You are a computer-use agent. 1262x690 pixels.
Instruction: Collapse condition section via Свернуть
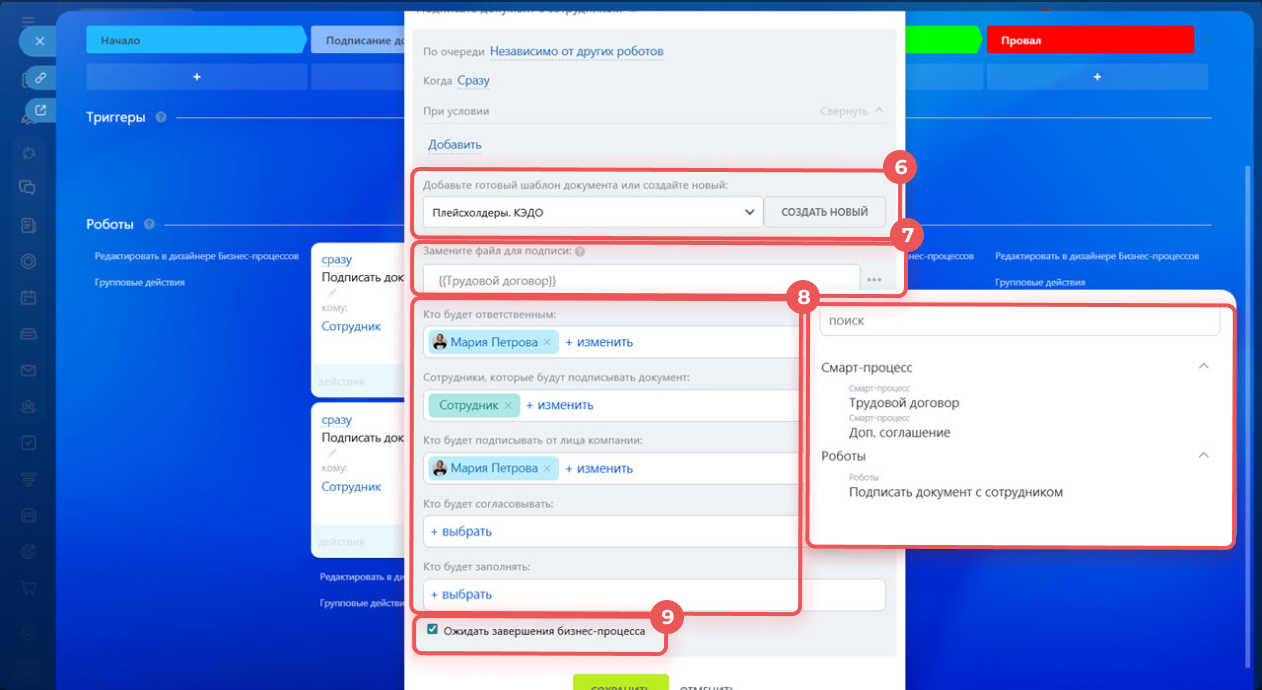851,111
